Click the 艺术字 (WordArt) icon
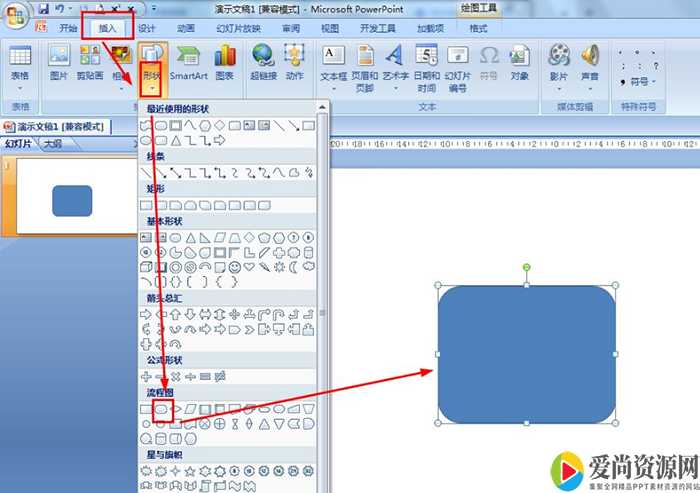The height and width of the screenshot is (493, 700). (x=395, y=62)
